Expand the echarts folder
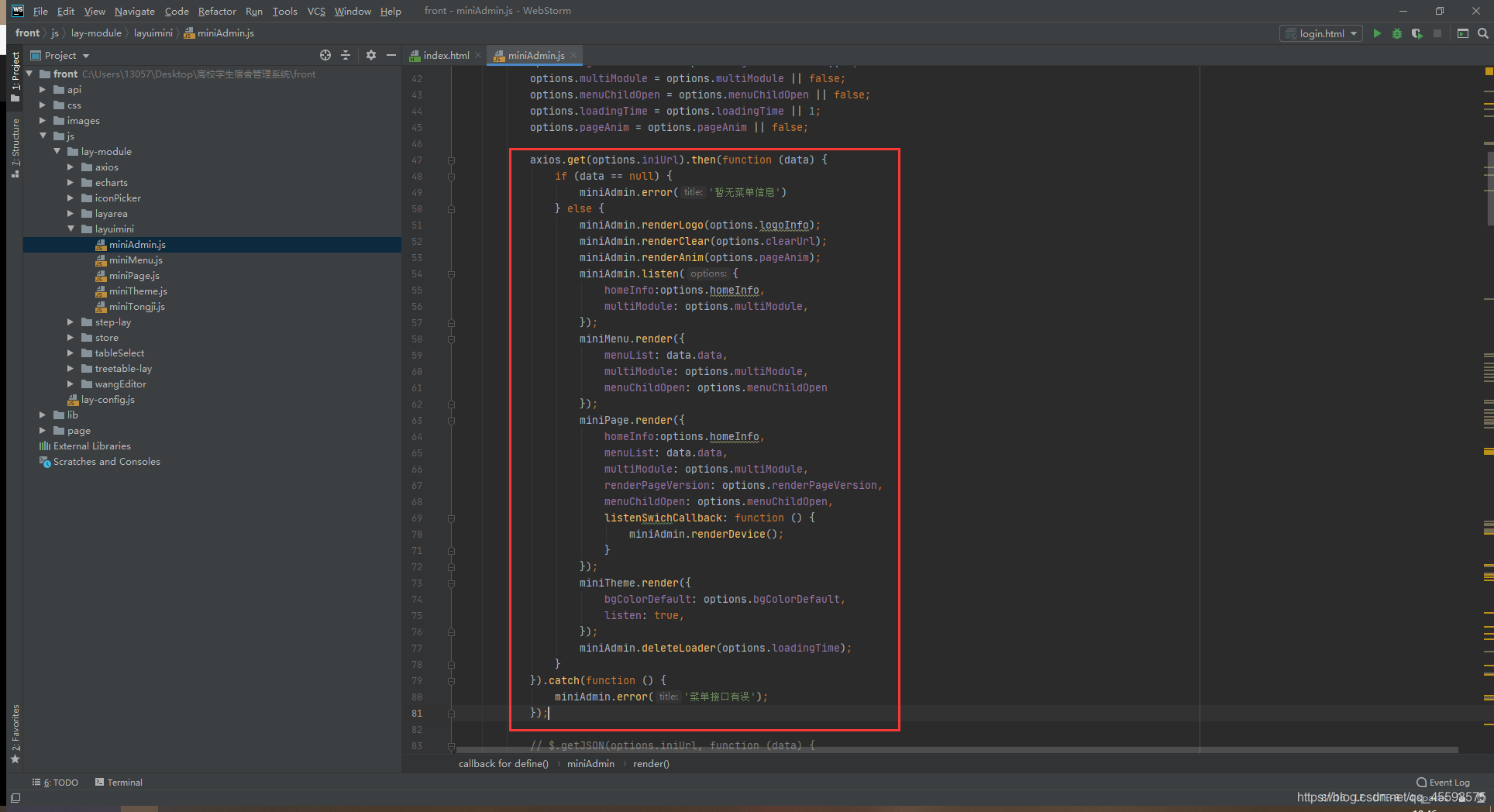The width and height of the screenshot is (1494, 812). 71,182
